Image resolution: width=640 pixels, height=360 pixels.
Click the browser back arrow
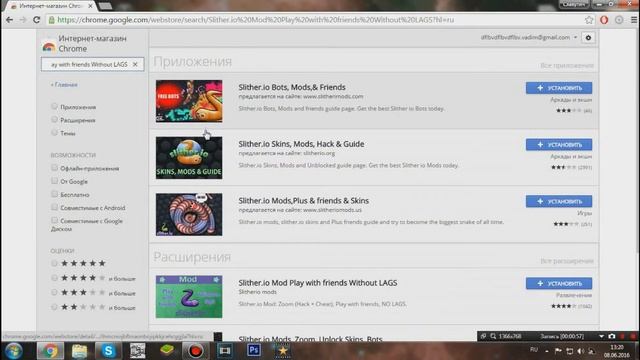(x=9, y=20)
